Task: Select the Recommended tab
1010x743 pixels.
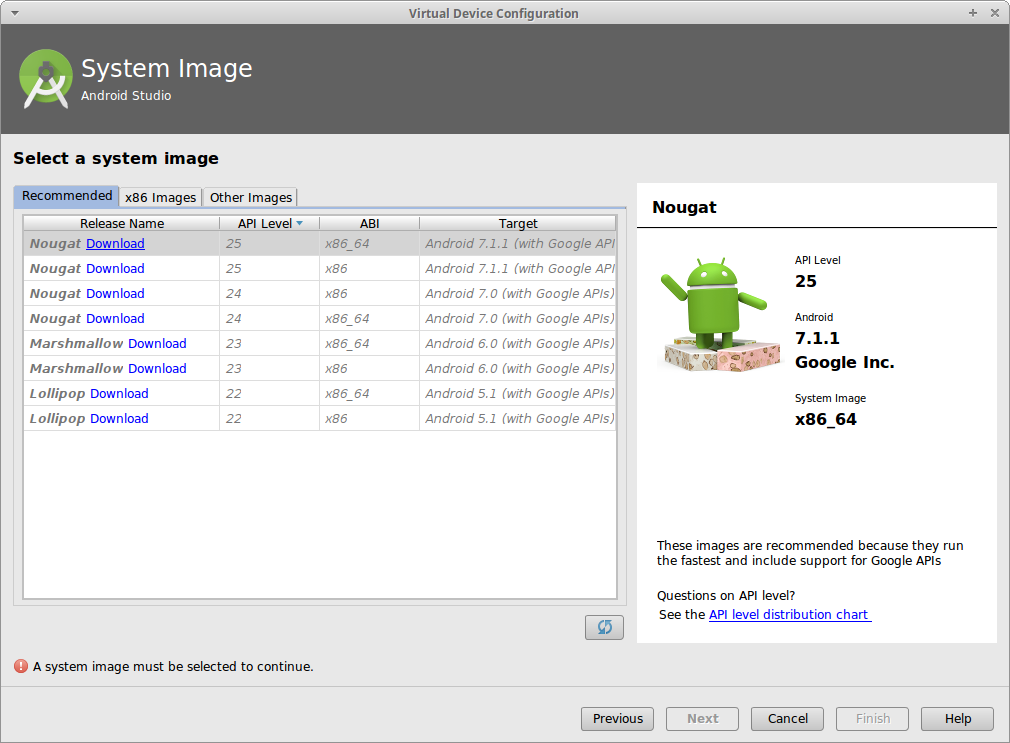Action: [67, 196]
